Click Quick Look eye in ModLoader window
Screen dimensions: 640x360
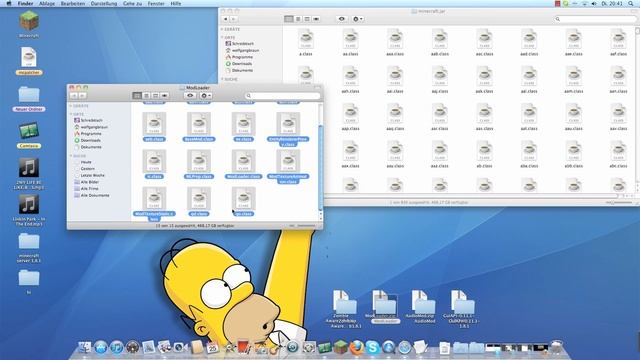pyautogui.click(x=190, y=96)
